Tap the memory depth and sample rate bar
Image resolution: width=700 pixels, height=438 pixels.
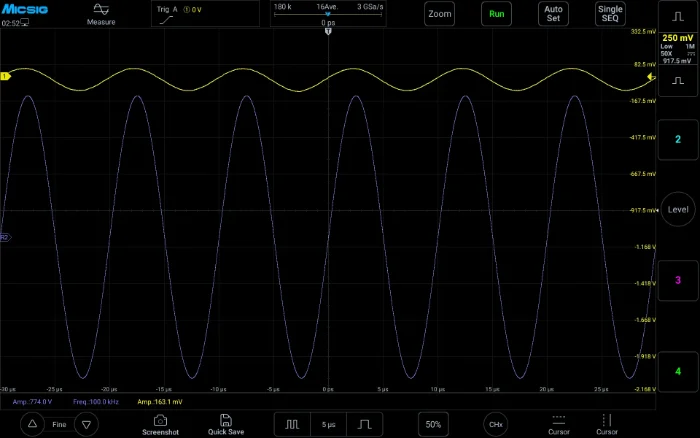[x=328, y=14]
